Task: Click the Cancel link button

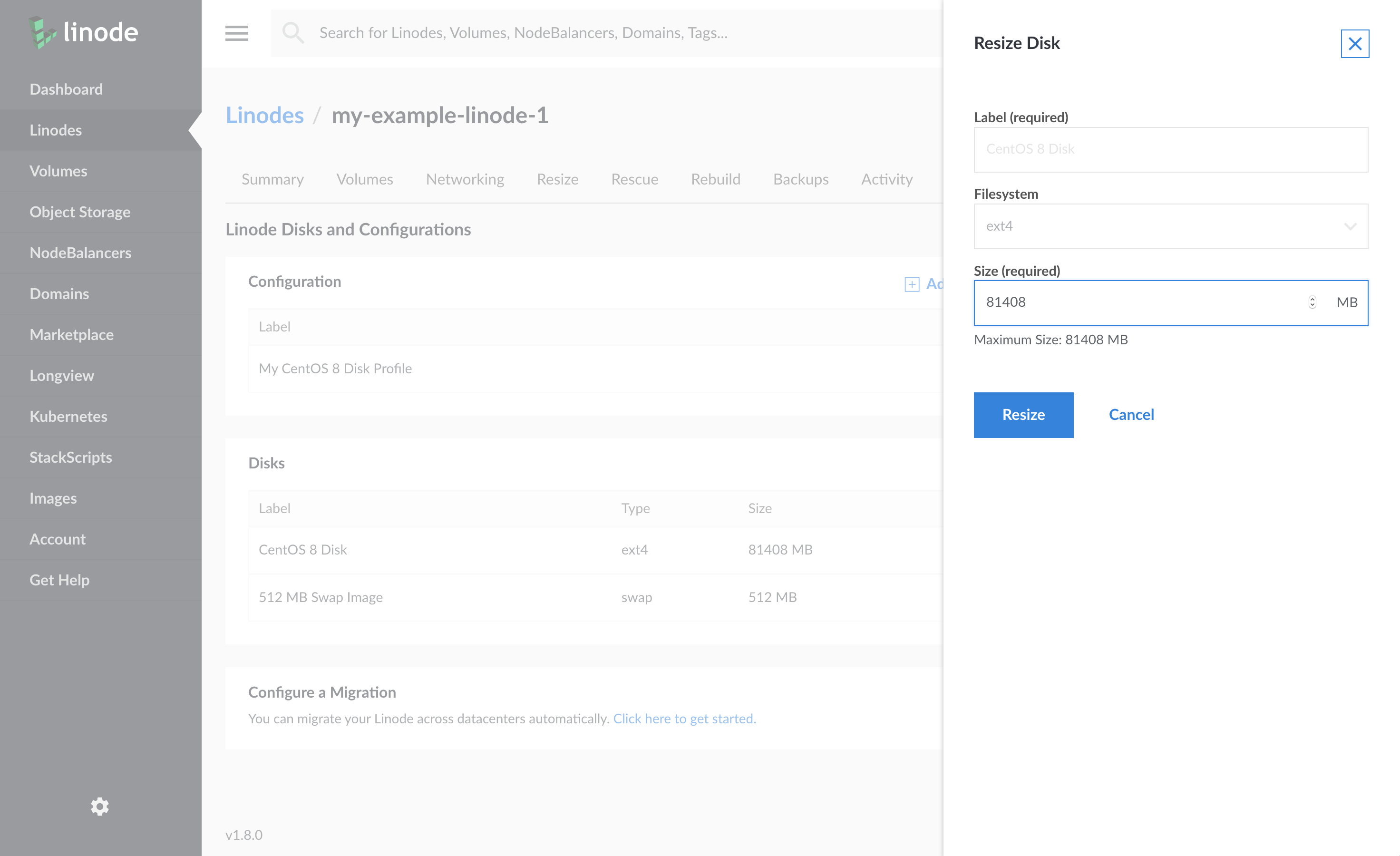Action: pos(1131,415)
